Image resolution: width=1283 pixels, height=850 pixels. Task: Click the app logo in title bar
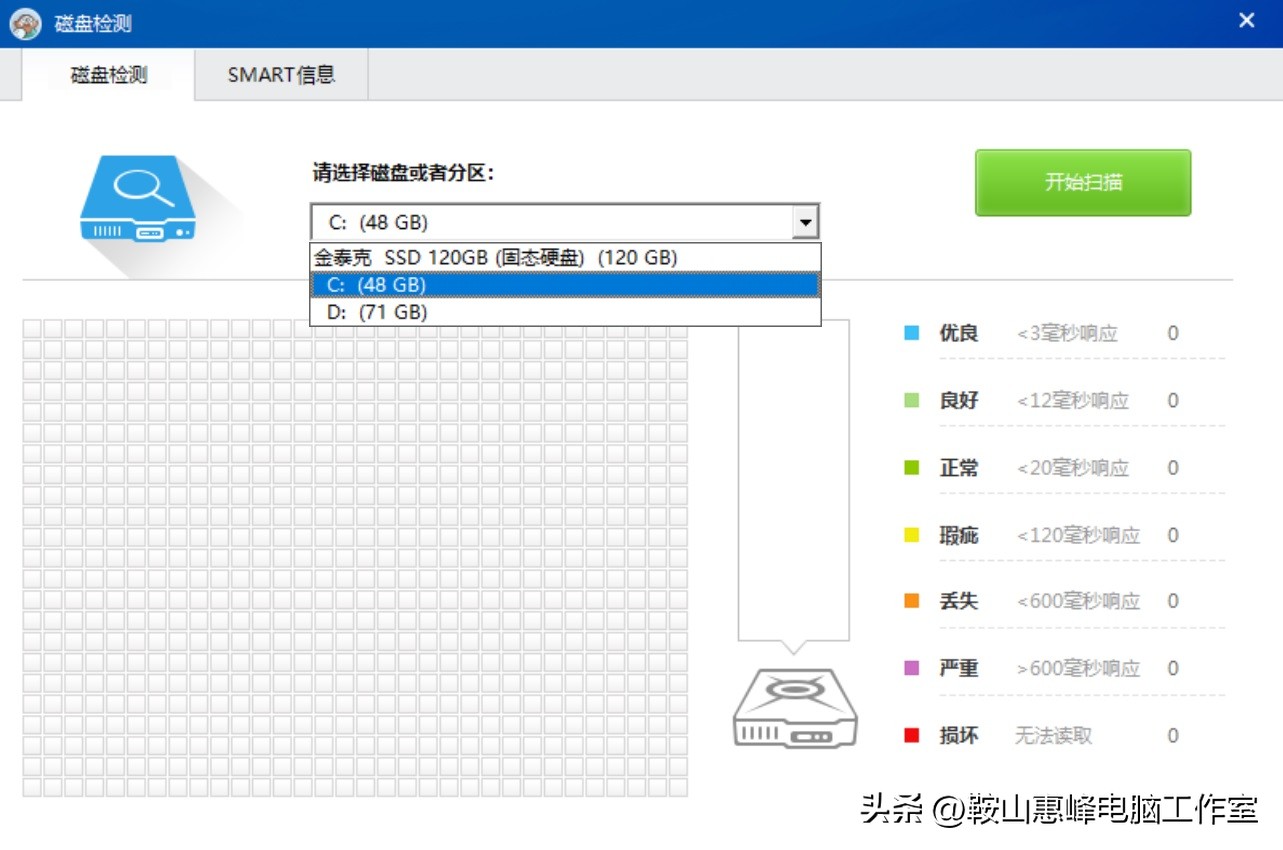25,23
